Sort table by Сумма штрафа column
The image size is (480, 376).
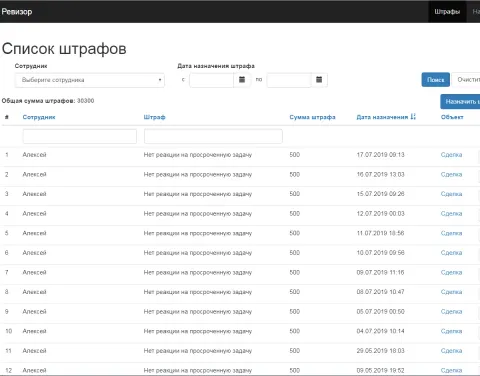[x=312, y=117]
